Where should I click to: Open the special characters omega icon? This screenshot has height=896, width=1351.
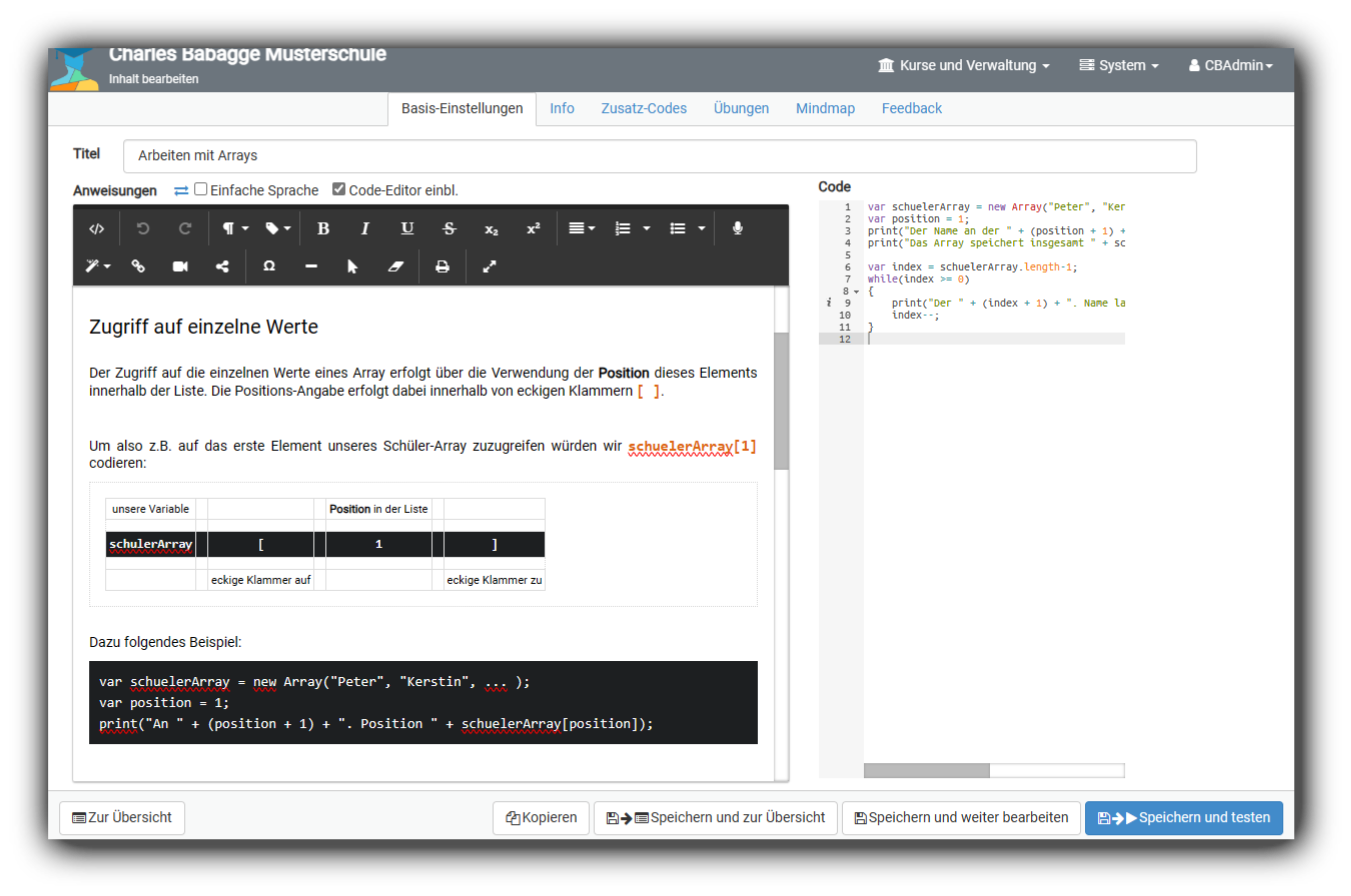(268, 266)
